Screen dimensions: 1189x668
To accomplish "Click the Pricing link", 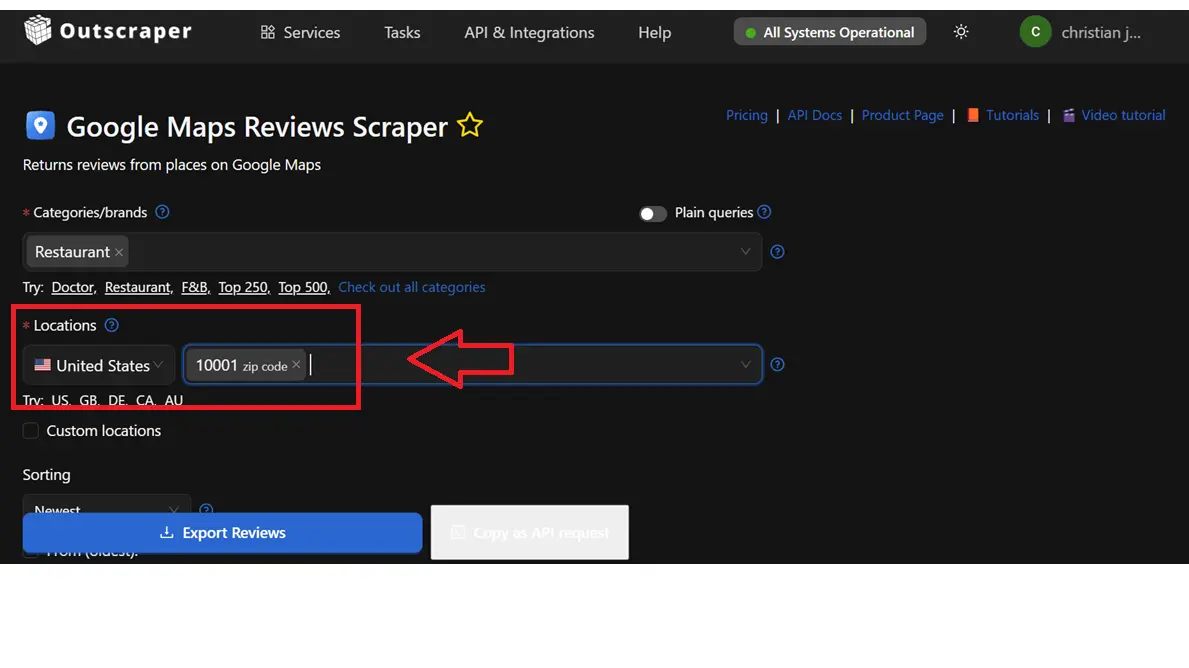I will click(x=746, y=115).
